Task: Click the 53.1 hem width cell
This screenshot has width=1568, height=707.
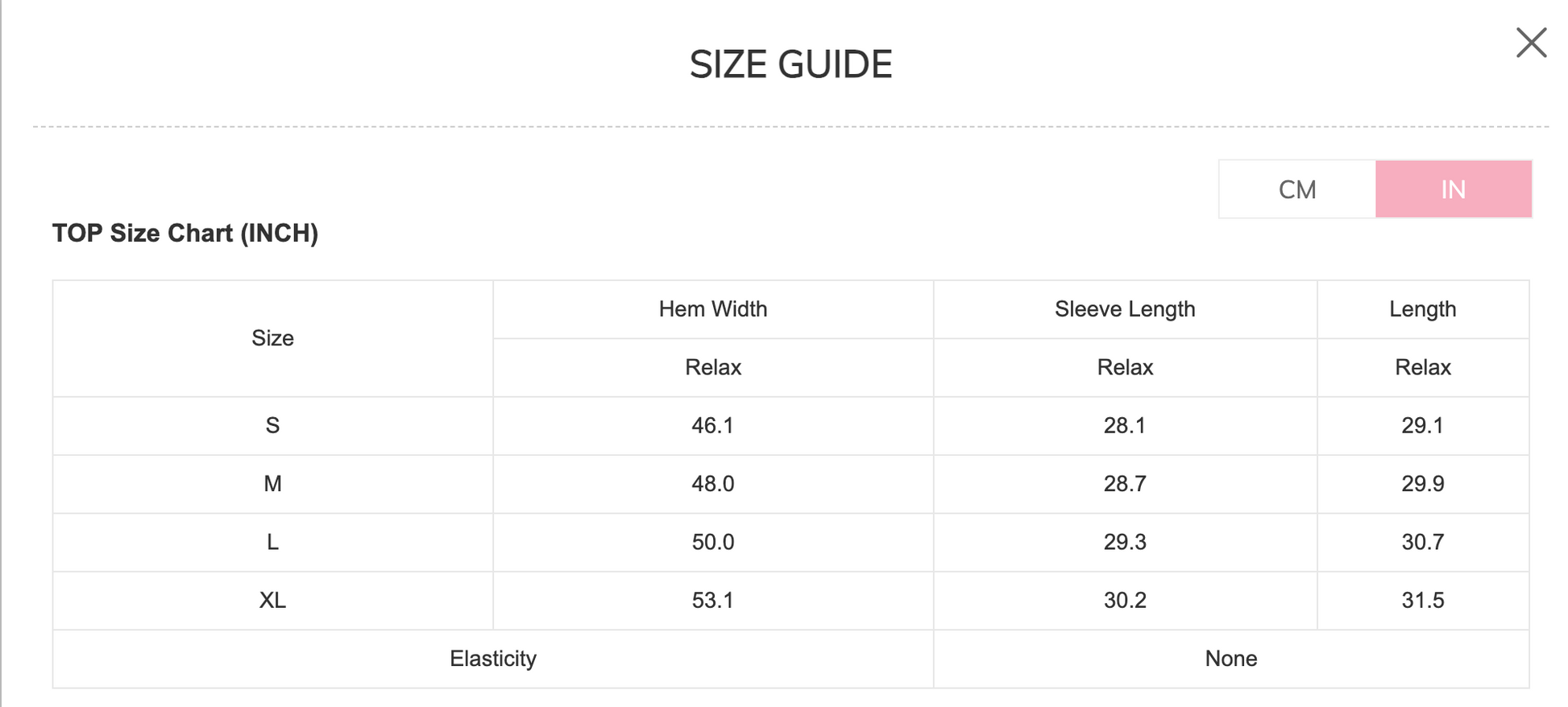Action: tap(712, 600)
